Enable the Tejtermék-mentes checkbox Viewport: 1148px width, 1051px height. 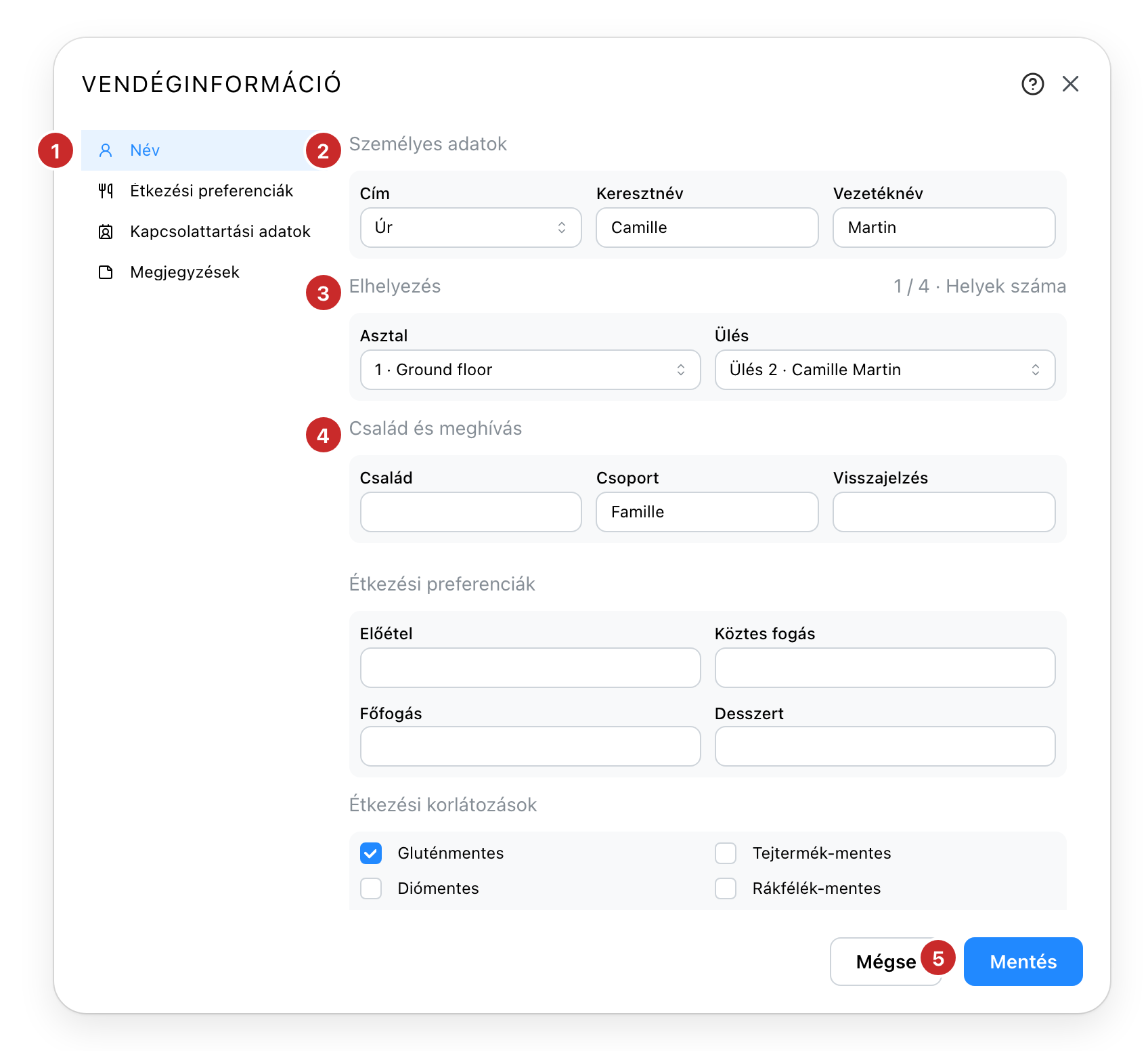tap(726, 853)
